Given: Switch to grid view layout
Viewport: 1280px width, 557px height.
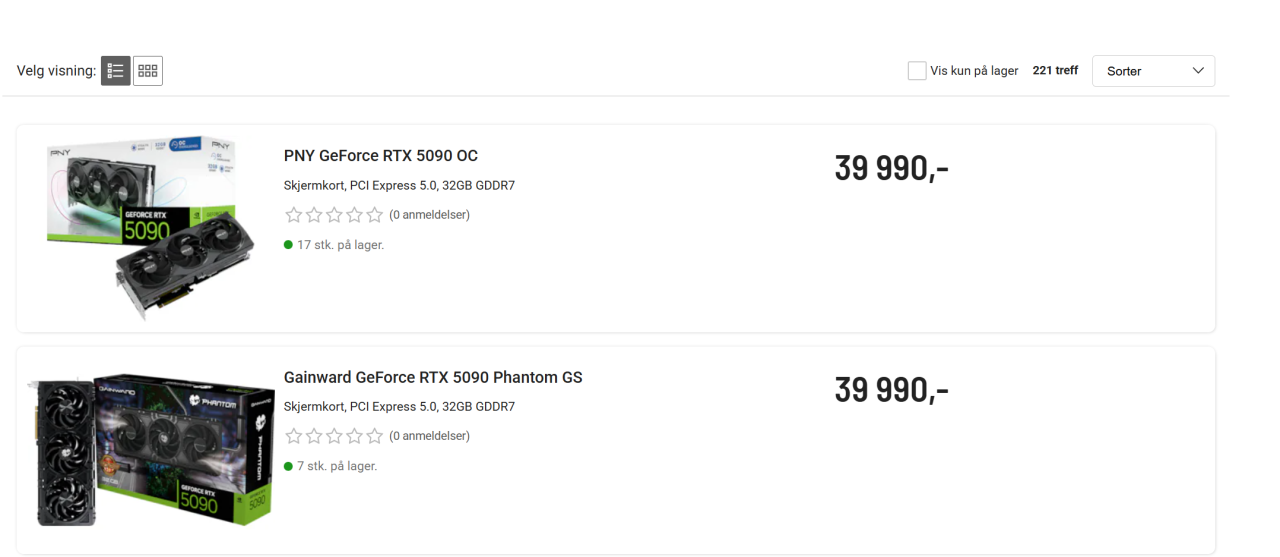Looking at the screenshot, I should pos(148,71).
